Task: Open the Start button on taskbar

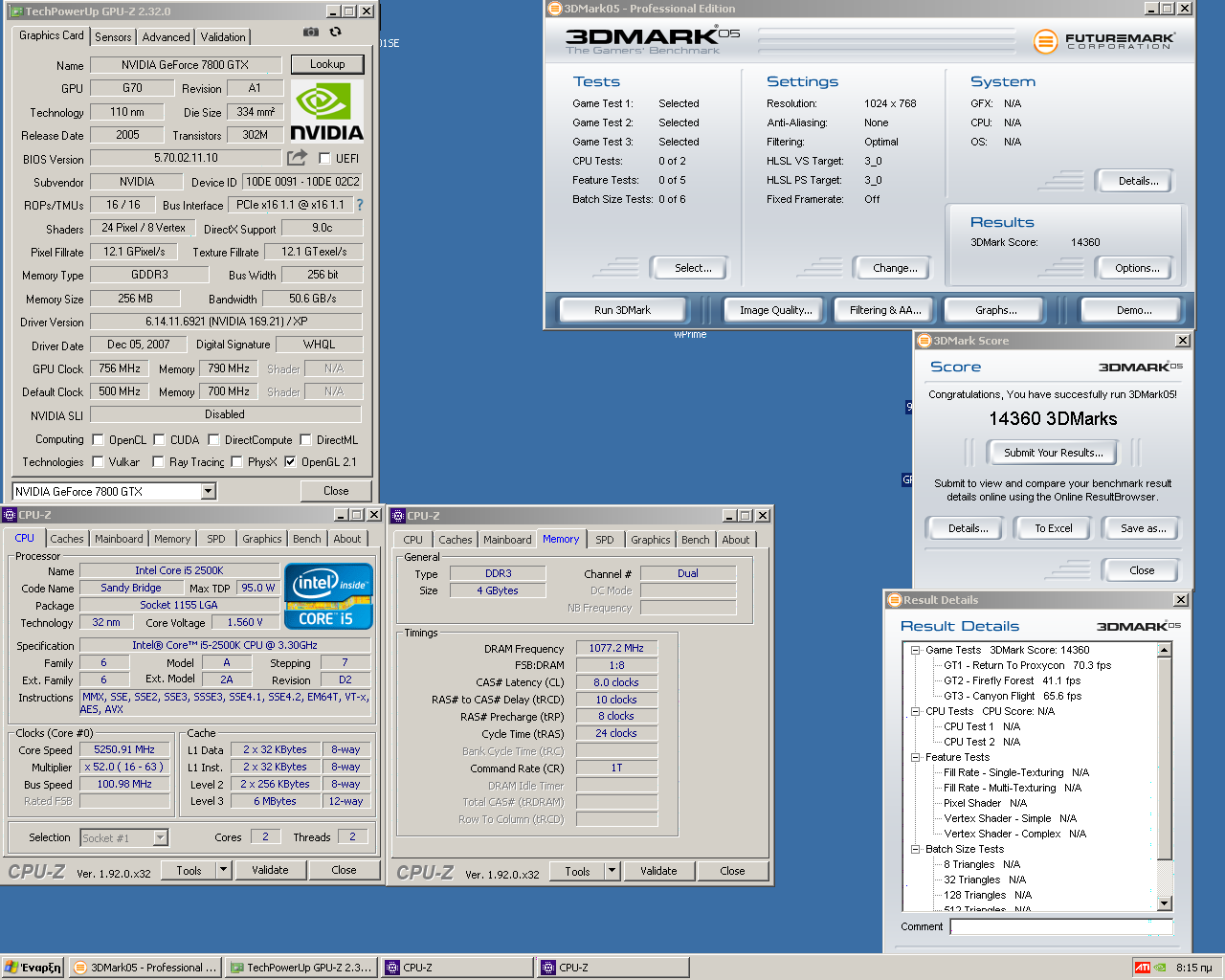Action: (x=33, y=968)
